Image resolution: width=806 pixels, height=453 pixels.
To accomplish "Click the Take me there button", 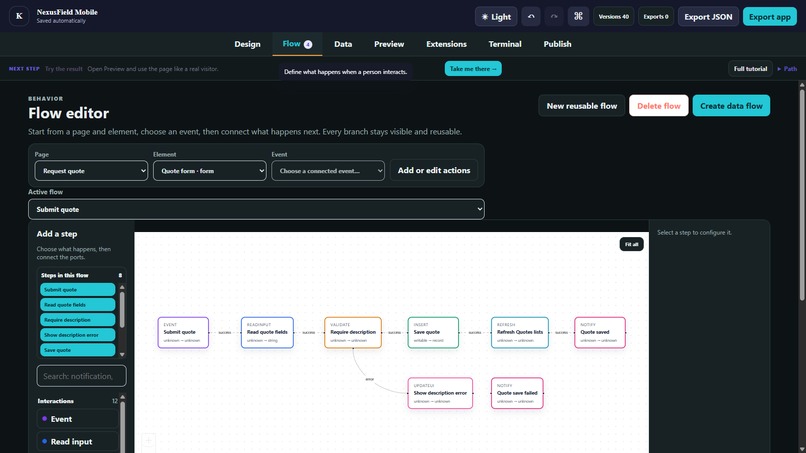I will click(473, 68).
